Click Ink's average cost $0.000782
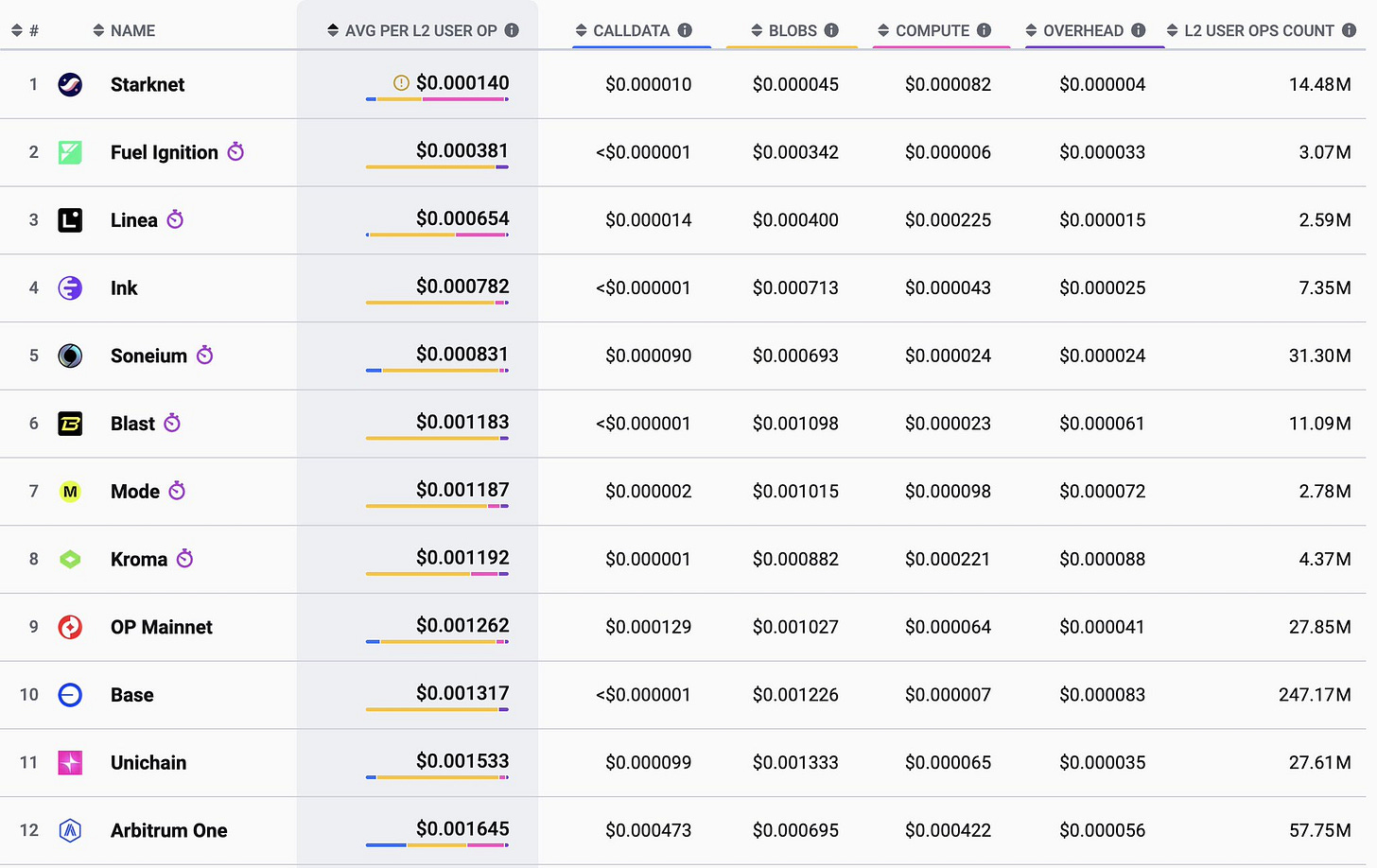 (462, 286)
